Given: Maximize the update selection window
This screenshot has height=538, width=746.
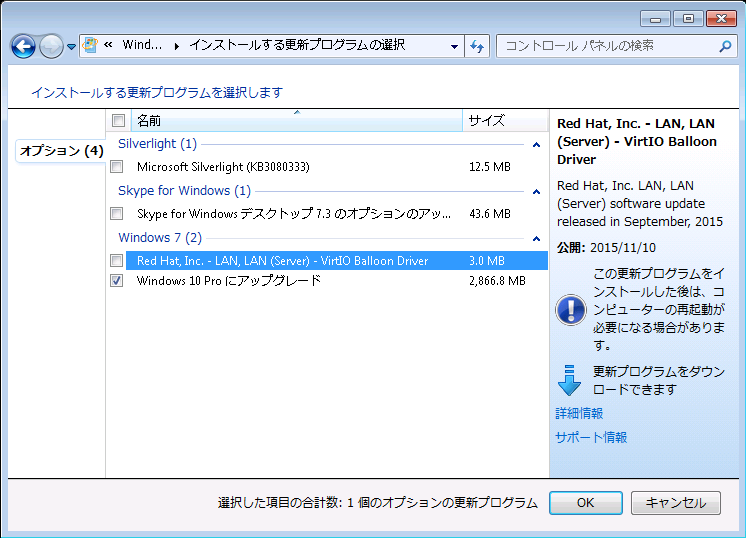Looking at the screenshot, I should (688, 19).
